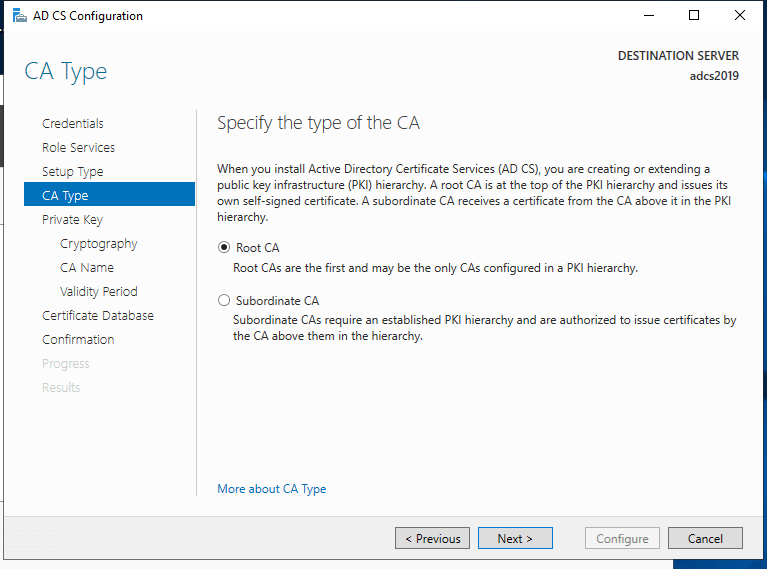The height and width of the screenshot is (569, 767).
Task: Cancel the AD CS configuration wizard
Action: pos(705,538)
